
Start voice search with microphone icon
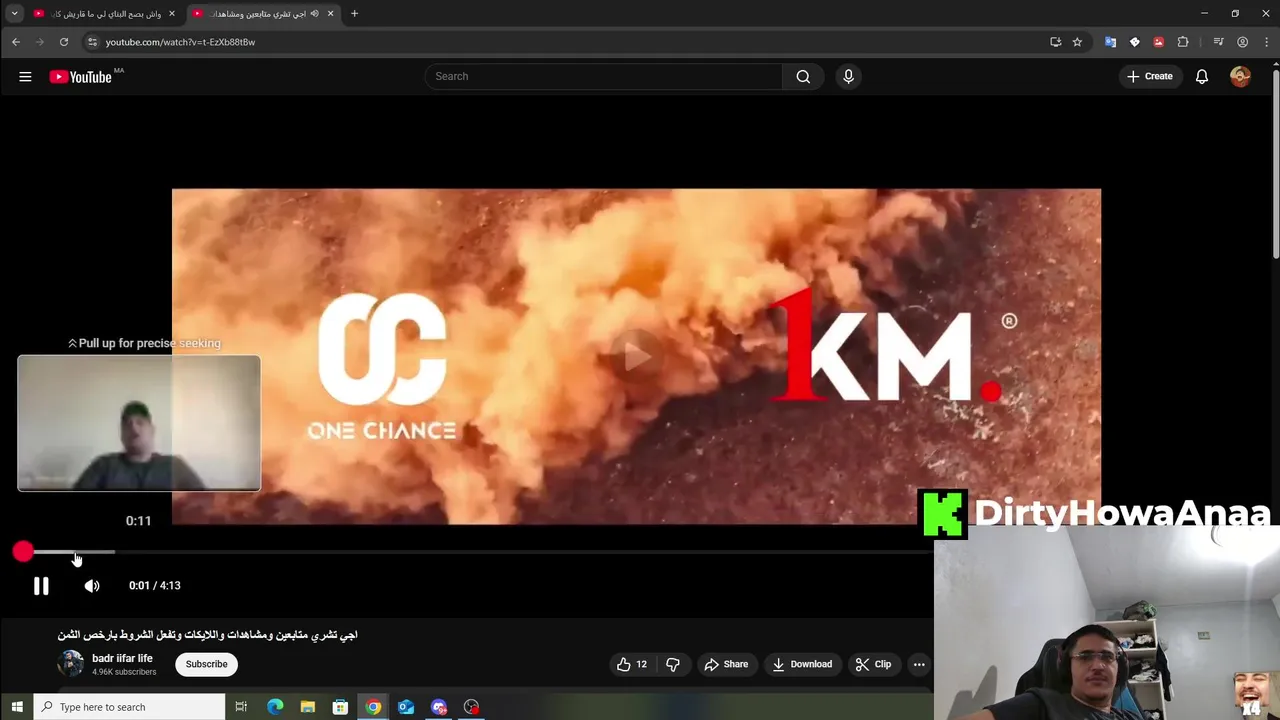coord(848,76)
